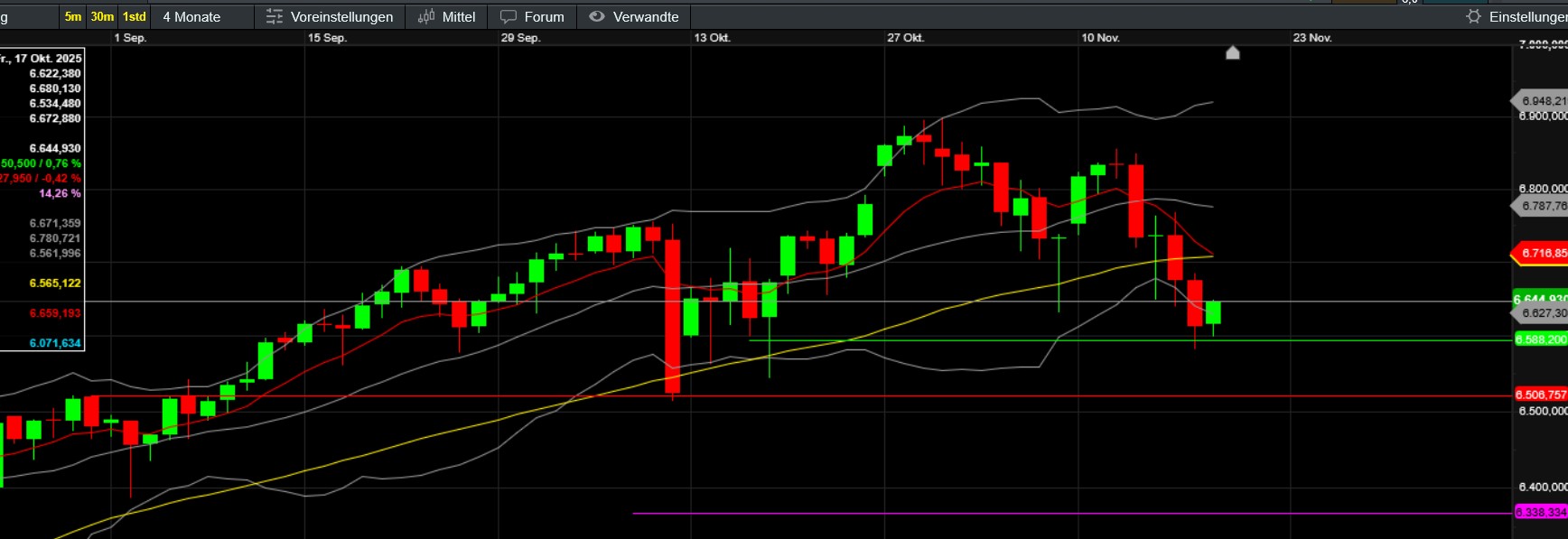Click the gray 6.787,76 middle band tag
Viewport: 1568px width, 539px height.
[x=1540, y=206]
